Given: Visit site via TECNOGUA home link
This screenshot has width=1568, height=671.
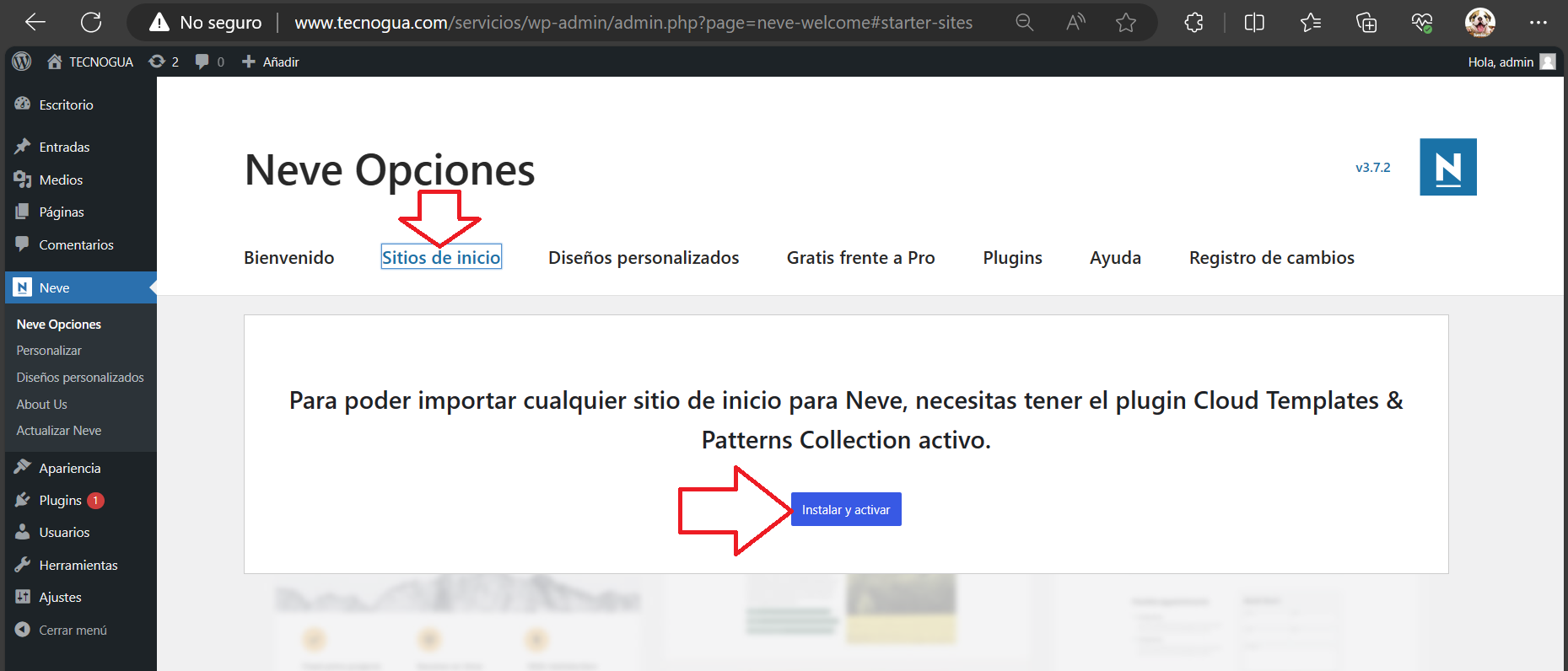Looking at the screenshot, I should point(90,62).
